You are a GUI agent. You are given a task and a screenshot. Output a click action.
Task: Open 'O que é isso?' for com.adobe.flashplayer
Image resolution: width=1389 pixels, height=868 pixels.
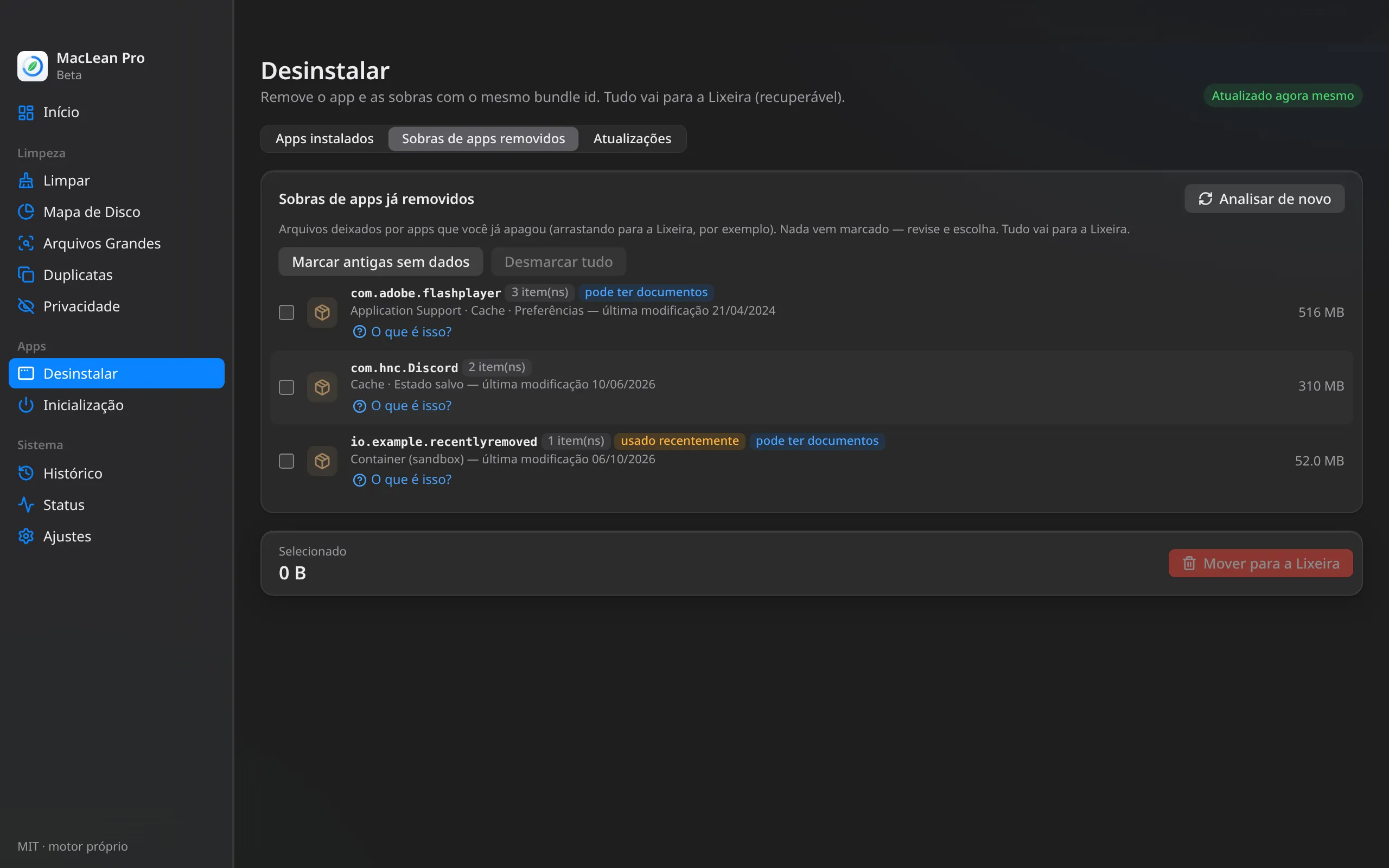coord(403,332)
